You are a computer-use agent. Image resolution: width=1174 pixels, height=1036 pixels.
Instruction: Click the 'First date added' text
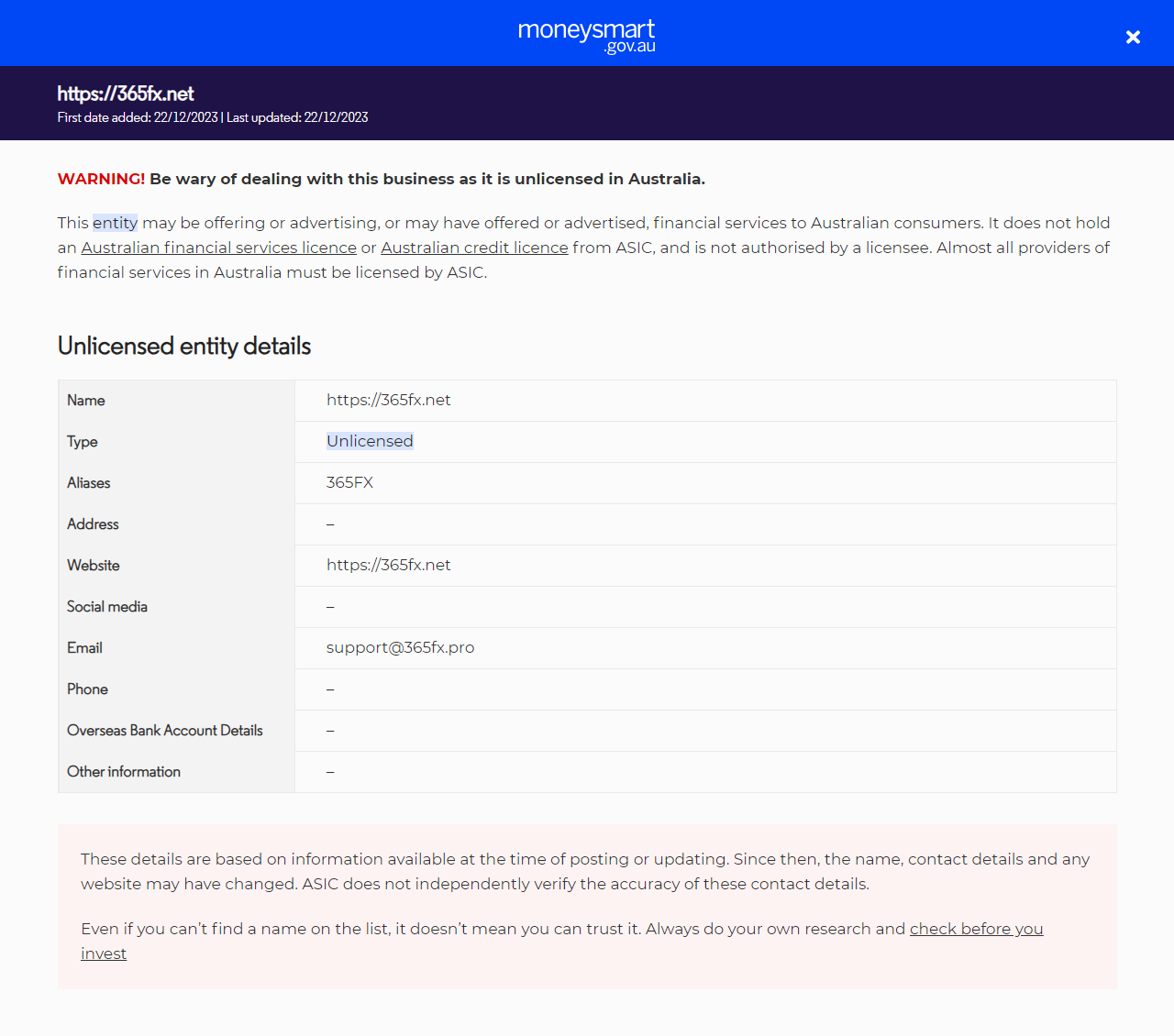138,117
